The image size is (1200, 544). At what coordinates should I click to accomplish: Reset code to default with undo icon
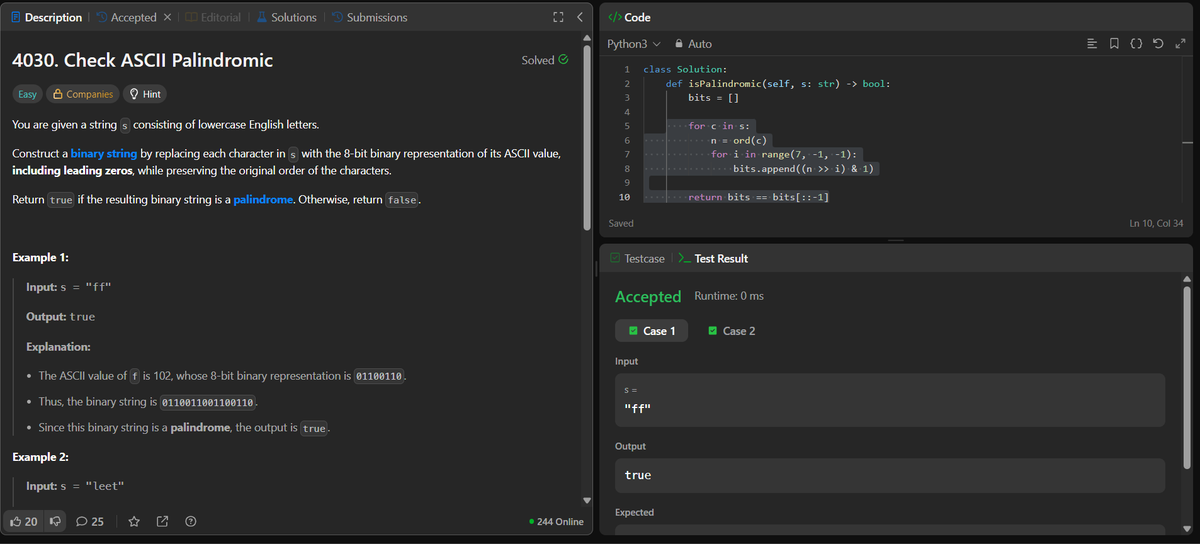tap(1159, 44)
